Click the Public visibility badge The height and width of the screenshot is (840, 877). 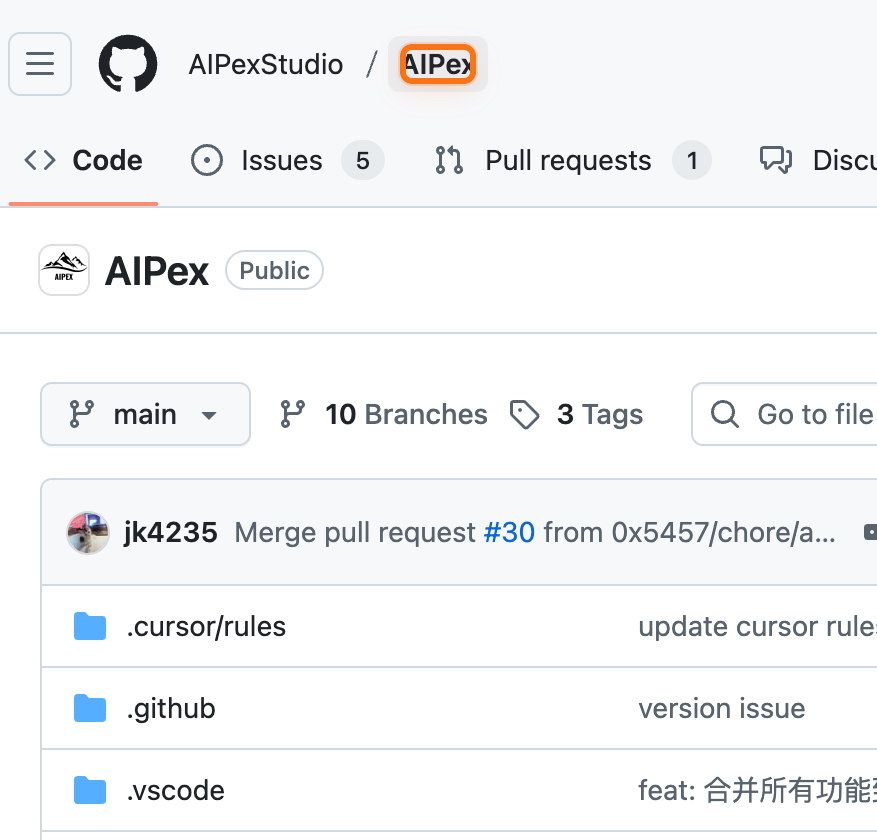274,269
